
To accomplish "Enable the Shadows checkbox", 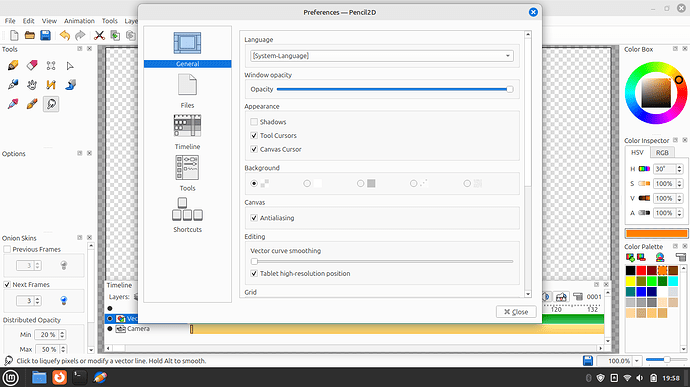I will click(x=254, y=122).
